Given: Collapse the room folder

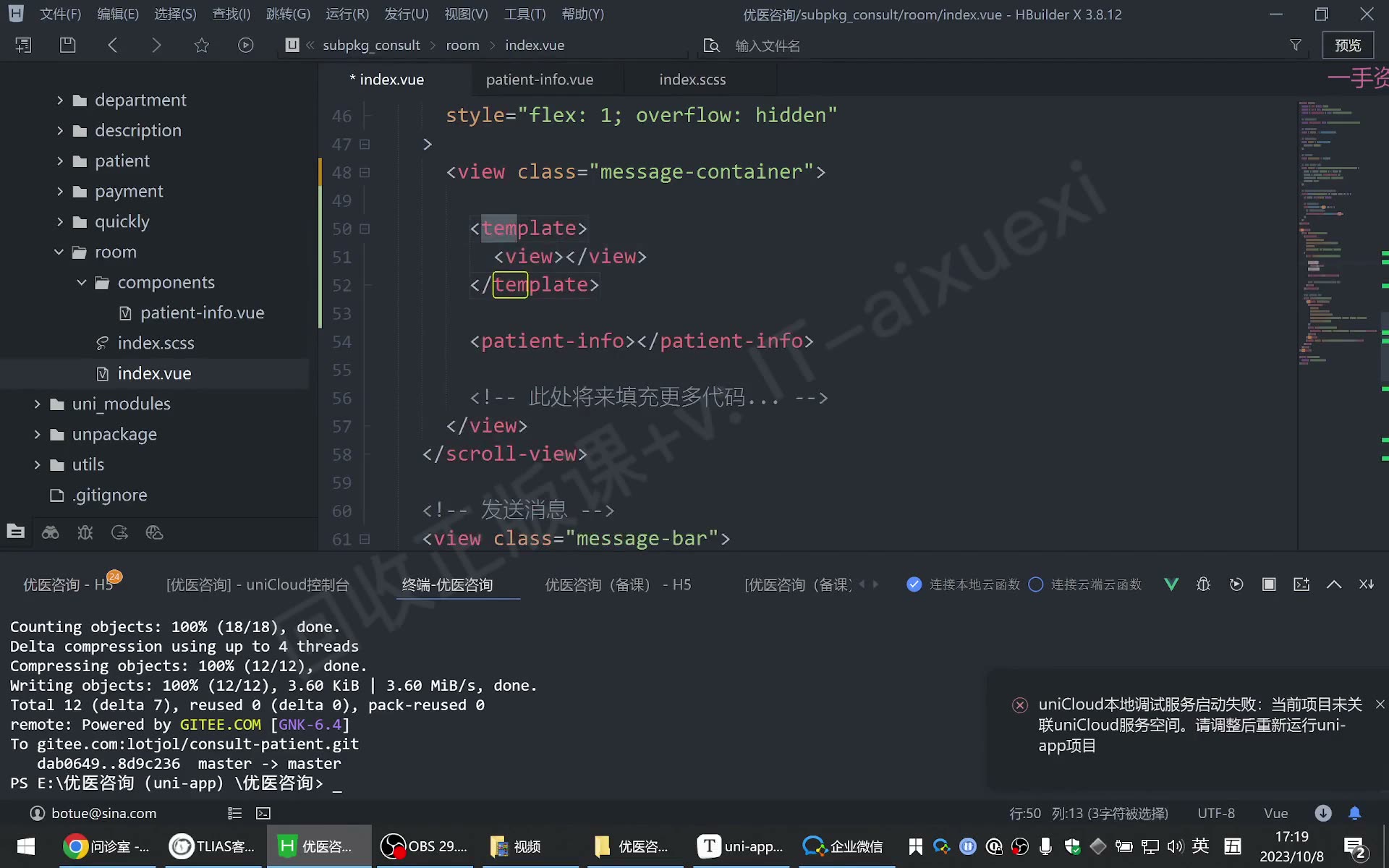Looking at the screenshot, I should [x=59, y=252].
